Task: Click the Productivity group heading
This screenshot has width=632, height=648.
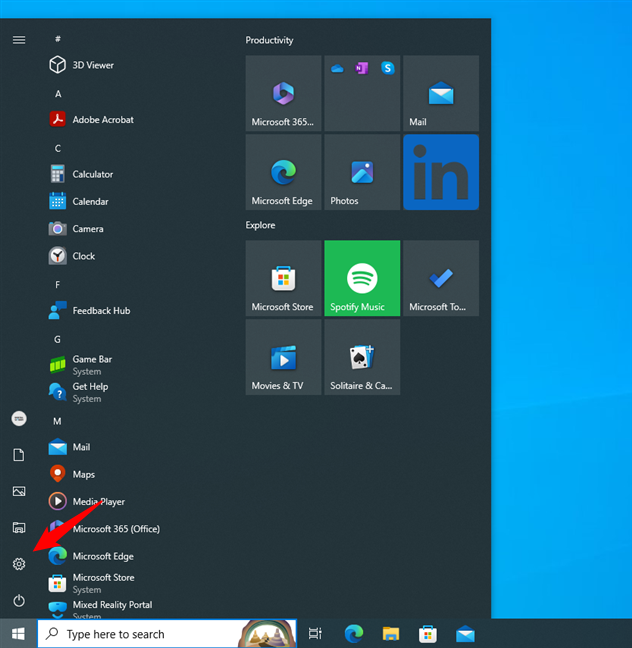Action: (x=269, y=40)
